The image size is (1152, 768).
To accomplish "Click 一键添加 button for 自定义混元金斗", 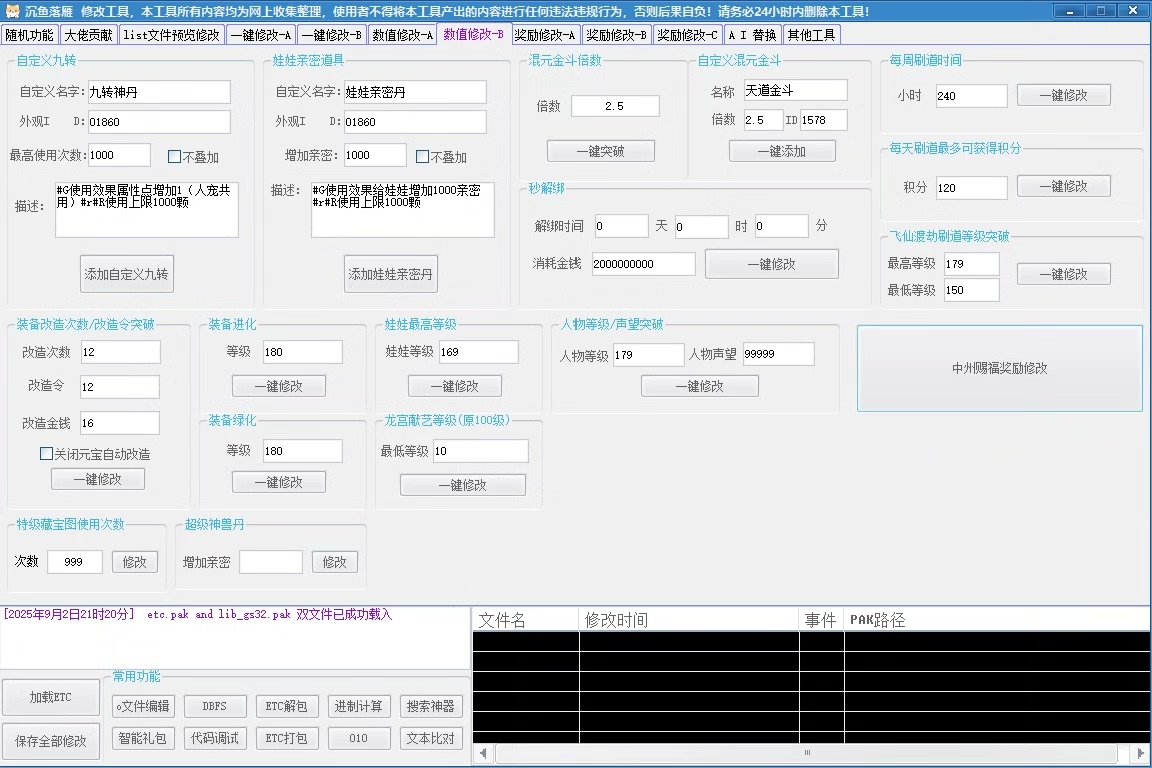I will pyautogui.click(x=782, y=151).
